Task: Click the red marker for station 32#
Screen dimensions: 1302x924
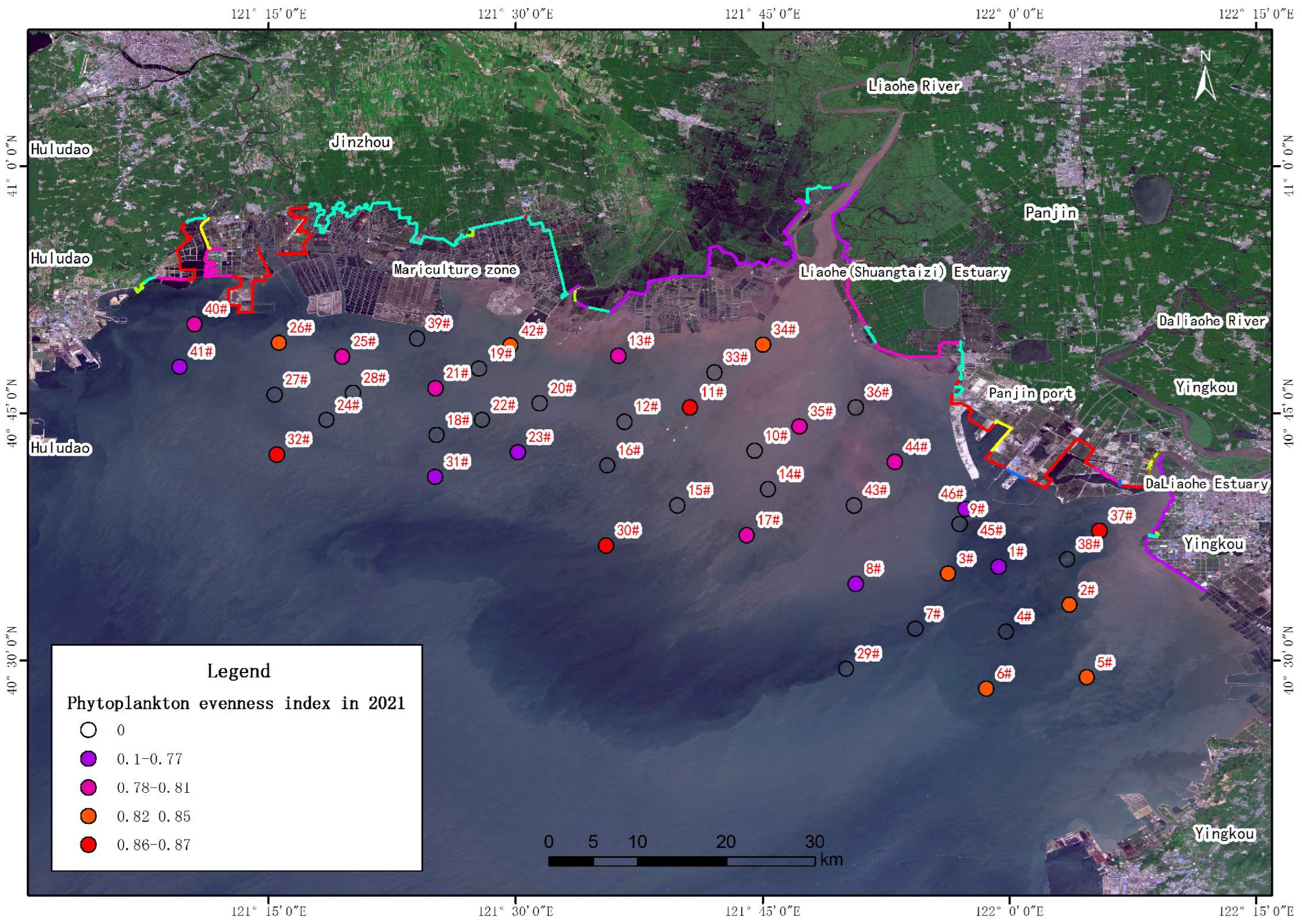Action: [x=277, y=455]
